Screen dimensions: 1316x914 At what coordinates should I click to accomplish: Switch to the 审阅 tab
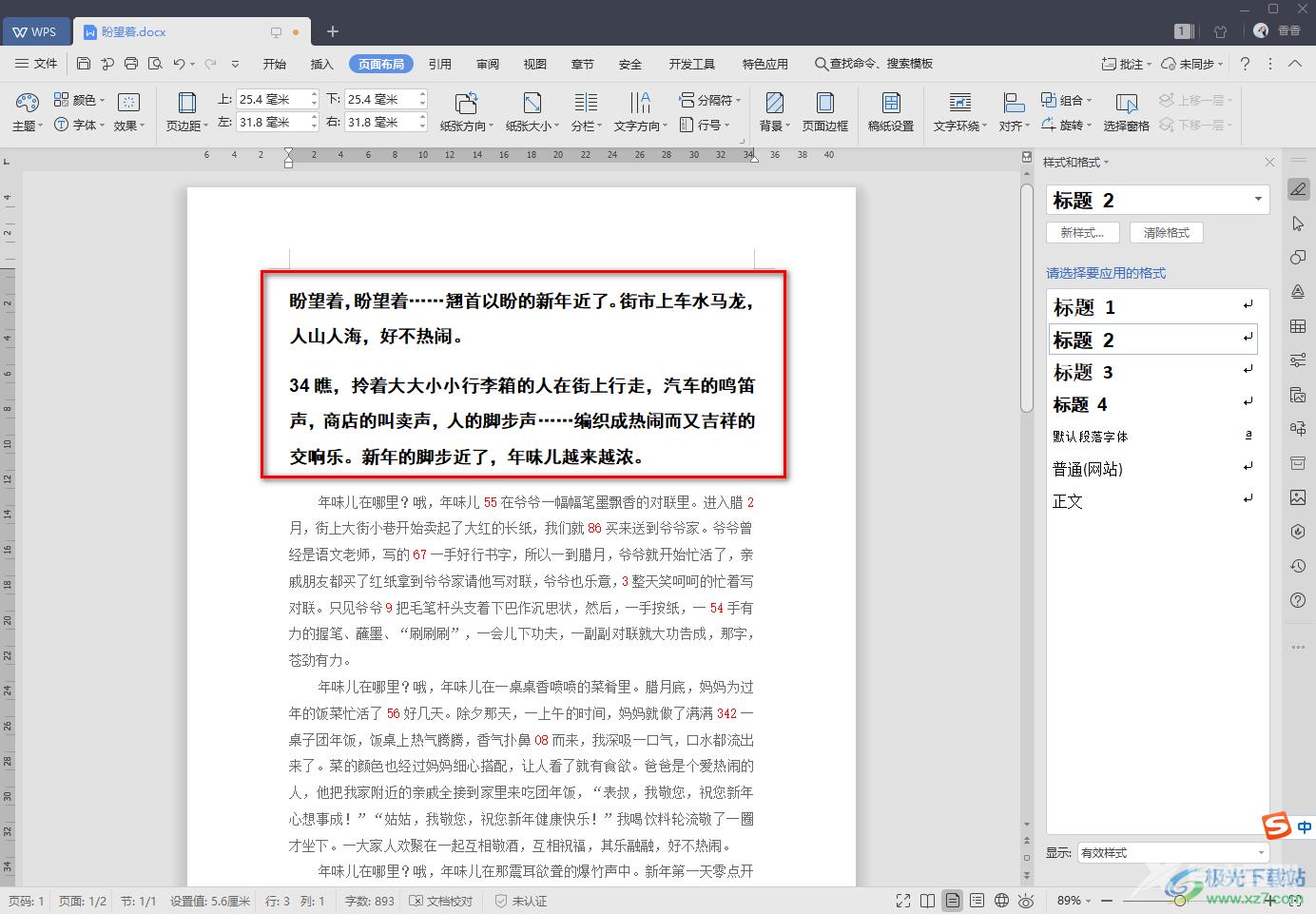pos(488,64)
